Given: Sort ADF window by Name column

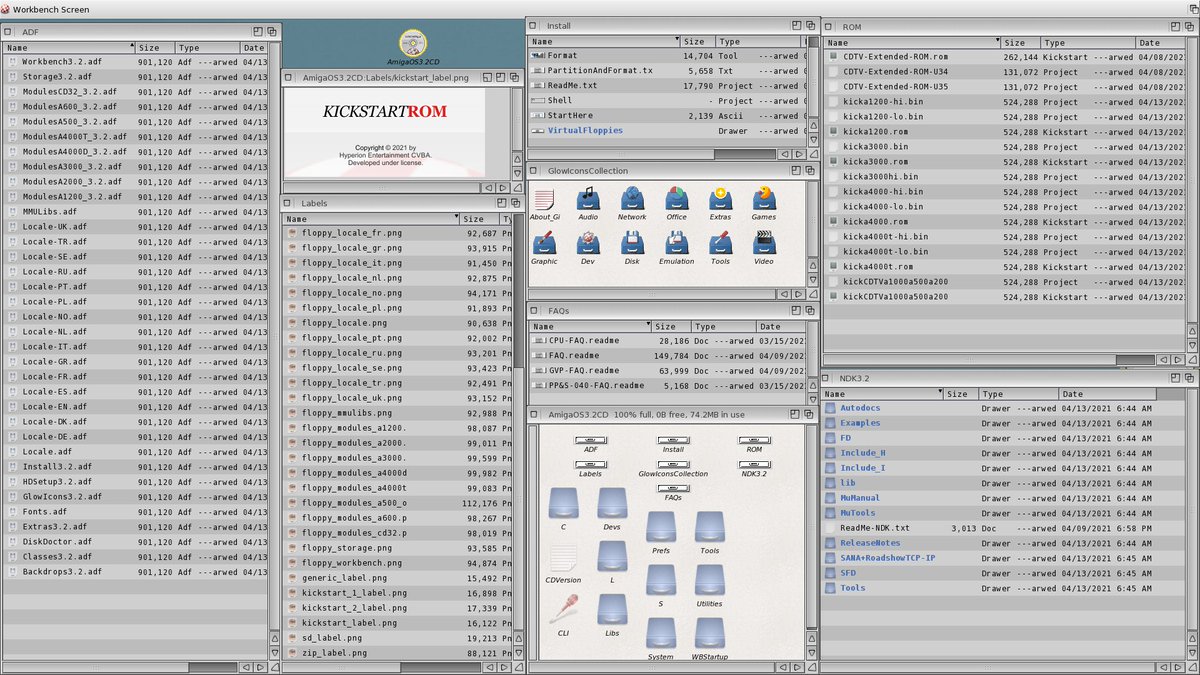Looking at the screenshot, I should pyautogui.click(x=68, y=47).
